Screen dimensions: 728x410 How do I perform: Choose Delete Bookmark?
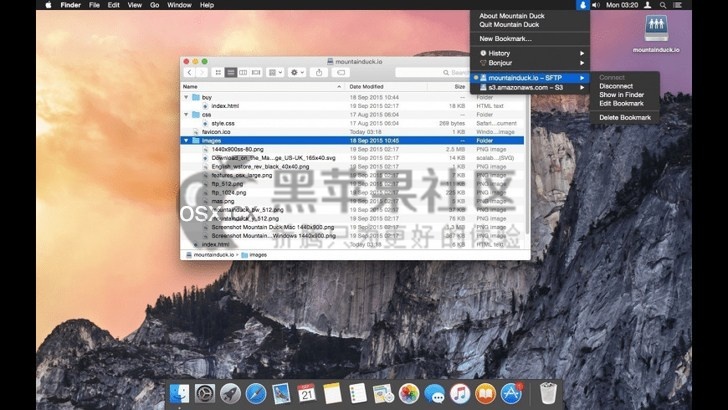(x=625, y=118)
